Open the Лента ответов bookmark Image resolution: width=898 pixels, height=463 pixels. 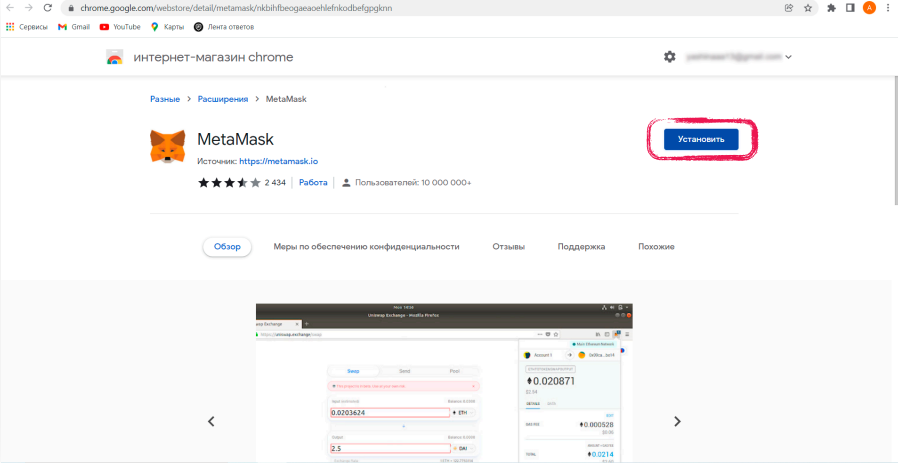click(x=224, y=27)
